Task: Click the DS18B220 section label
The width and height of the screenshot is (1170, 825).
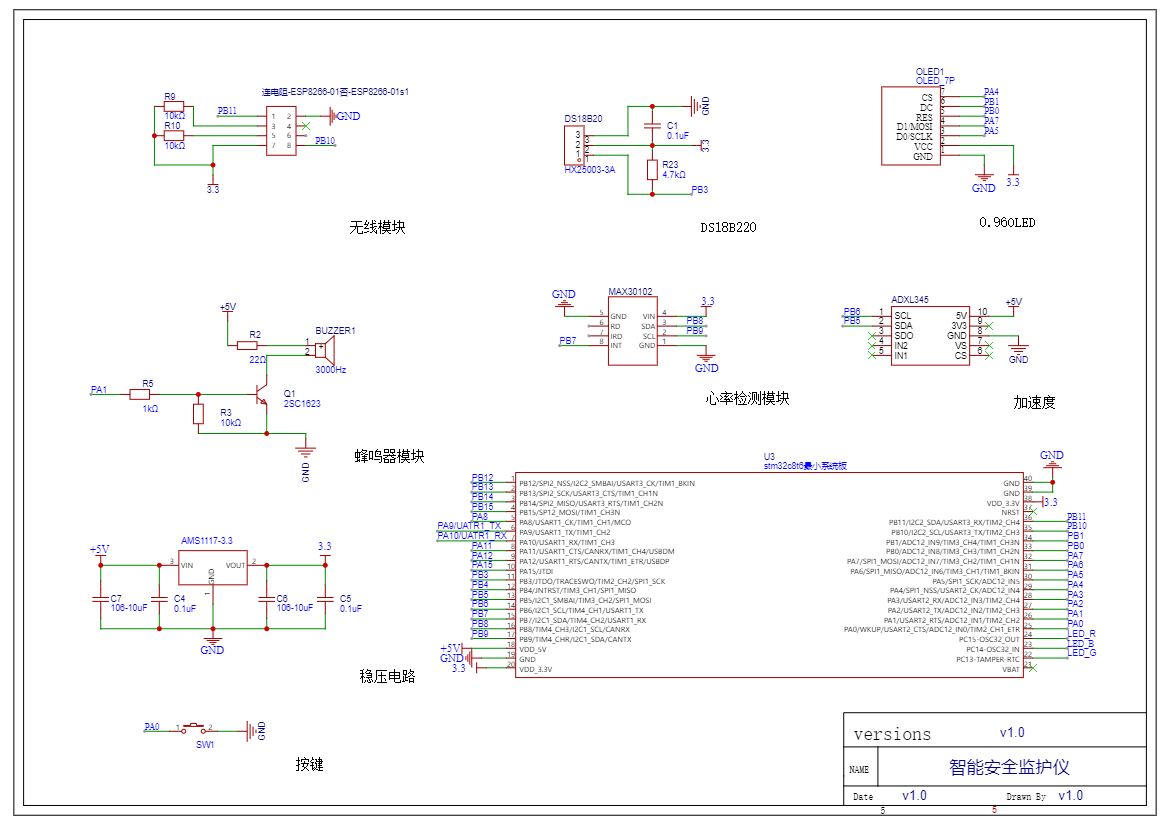Action: coord(728,228)
